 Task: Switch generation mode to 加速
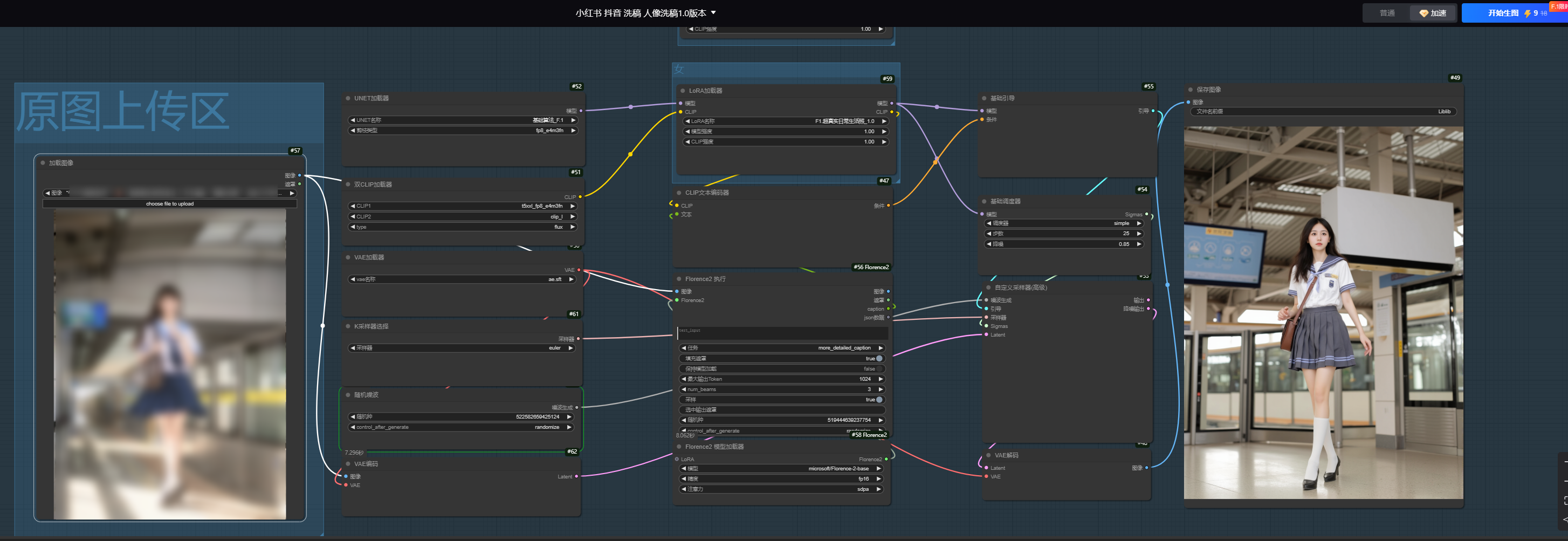click(1433, 13)
